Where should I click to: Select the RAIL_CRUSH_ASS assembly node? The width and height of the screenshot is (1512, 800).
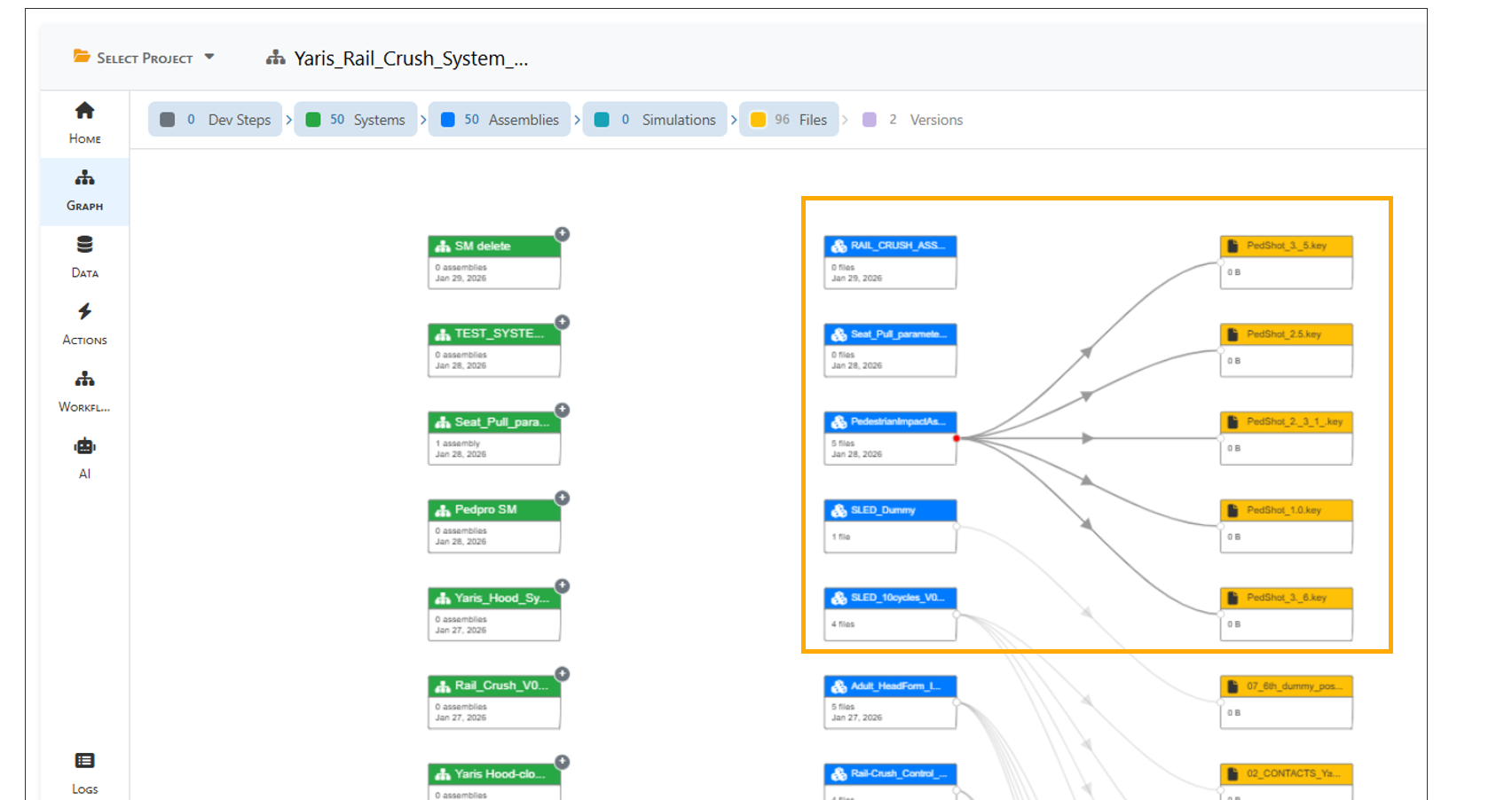pos(890,247)
